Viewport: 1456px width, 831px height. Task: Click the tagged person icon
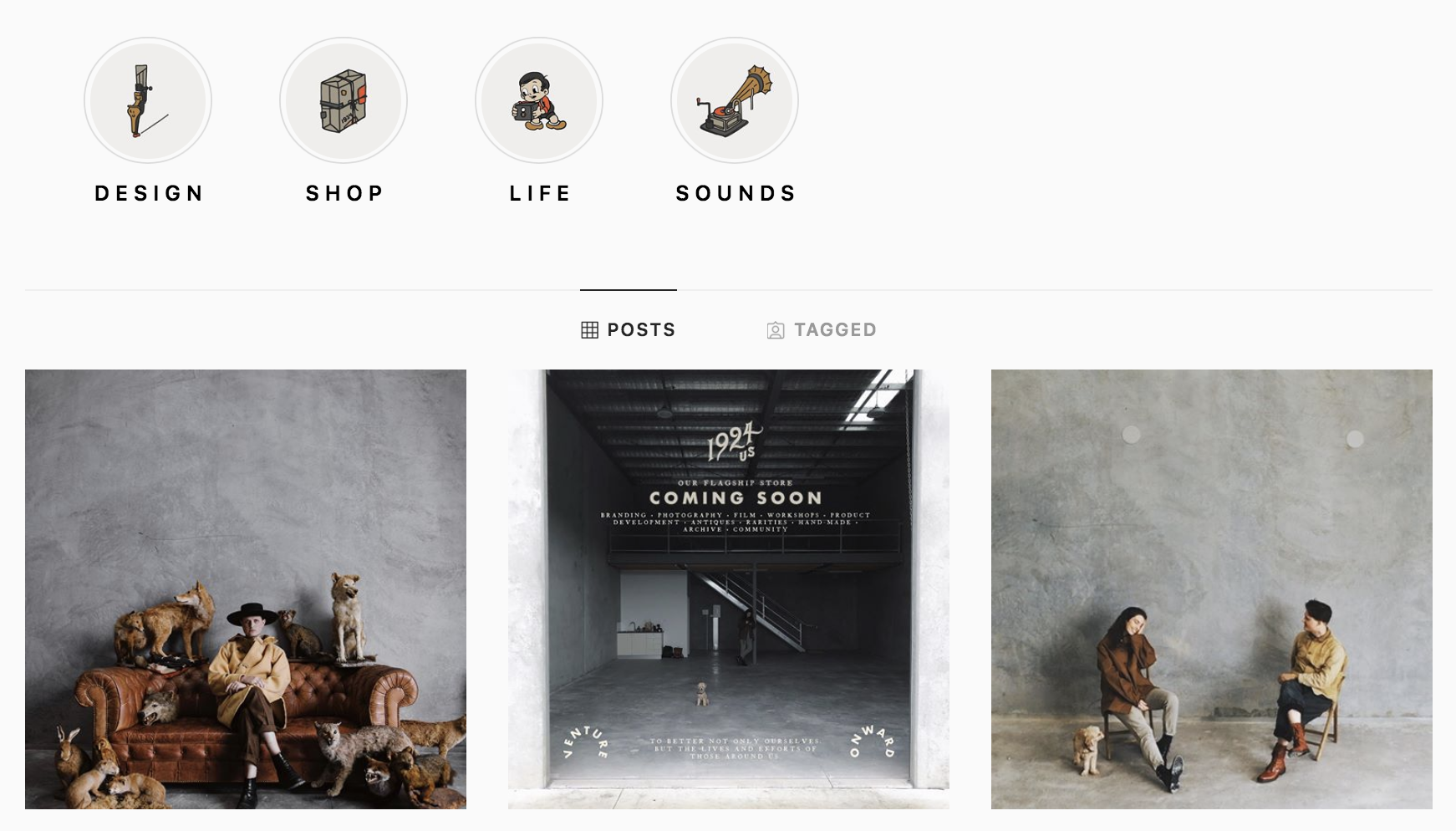click(776, 330)
